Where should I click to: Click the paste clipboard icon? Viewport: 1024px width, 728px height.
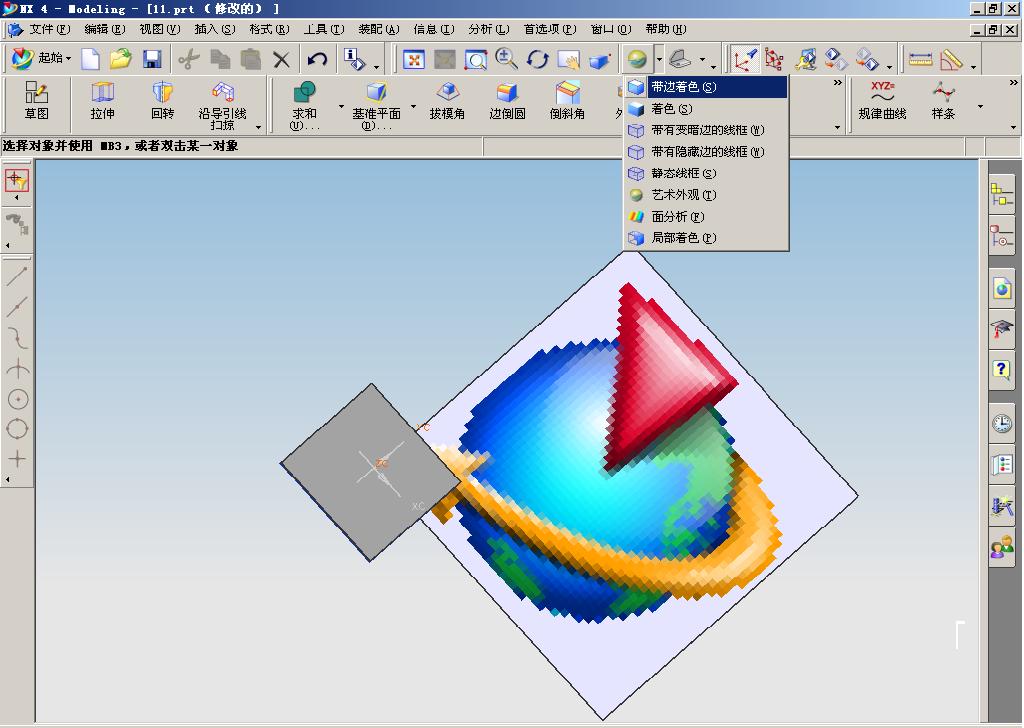pyautogui.click(x=250, y=59)
